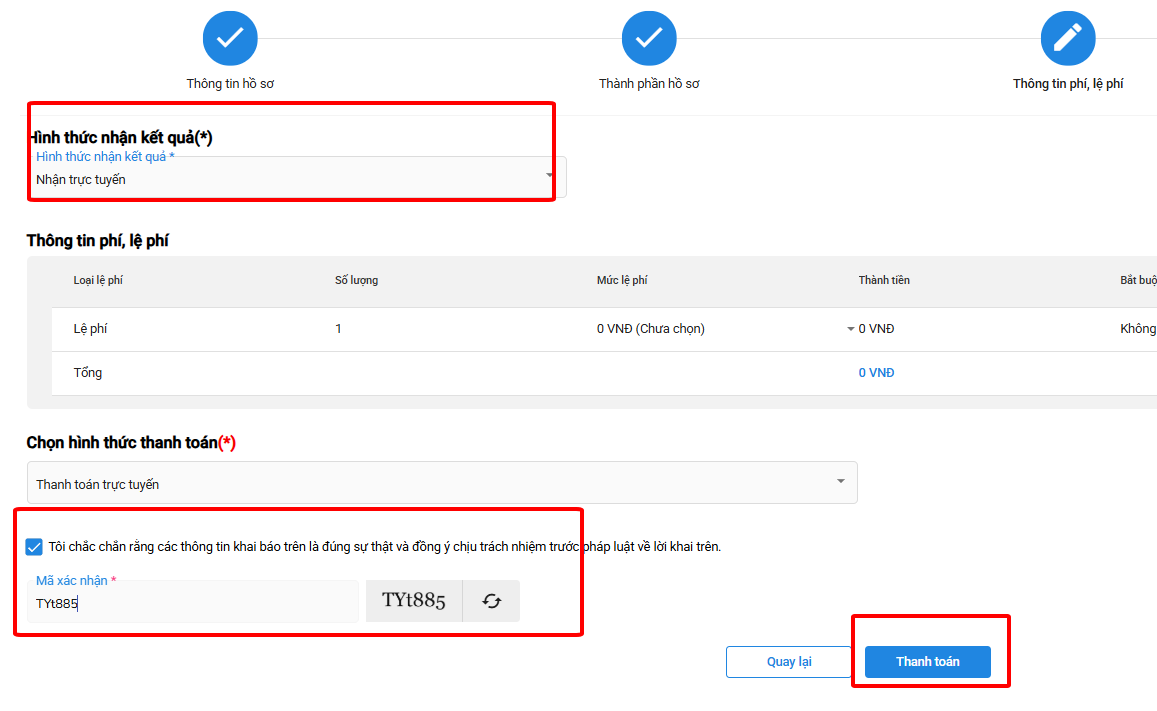
Task: Click the TYt885 captcha image
Action: point(414,601)
